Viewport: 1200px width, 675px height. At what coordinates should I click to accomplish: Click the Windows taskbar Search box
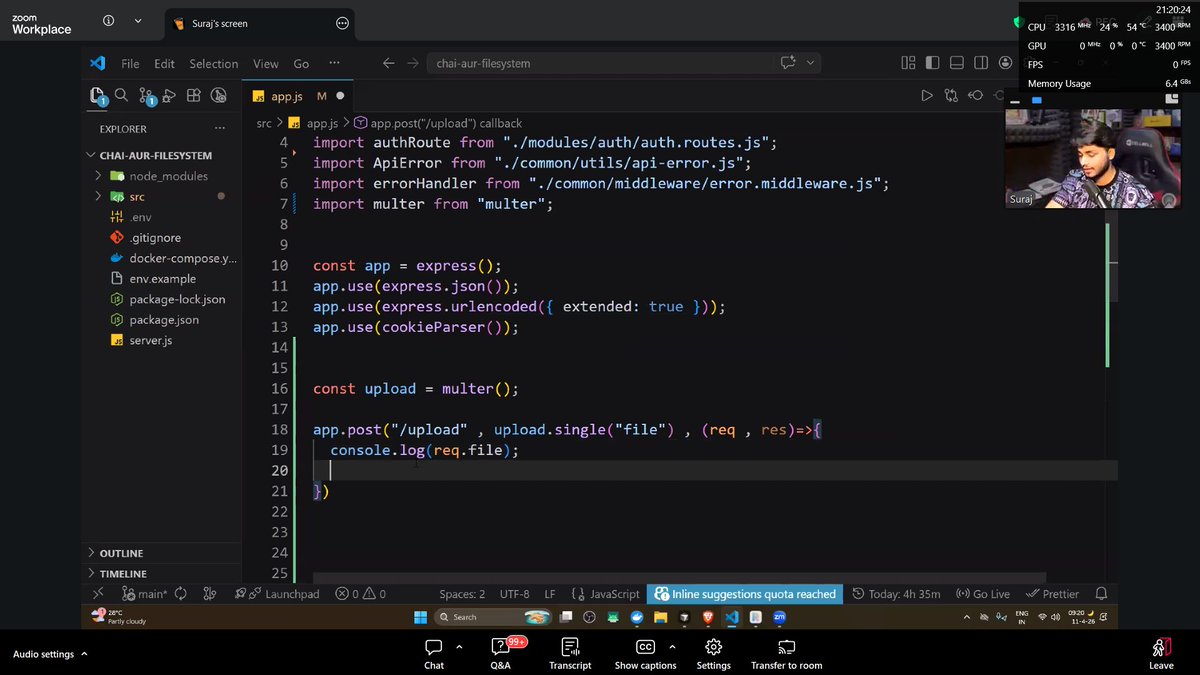pos(495,617)
